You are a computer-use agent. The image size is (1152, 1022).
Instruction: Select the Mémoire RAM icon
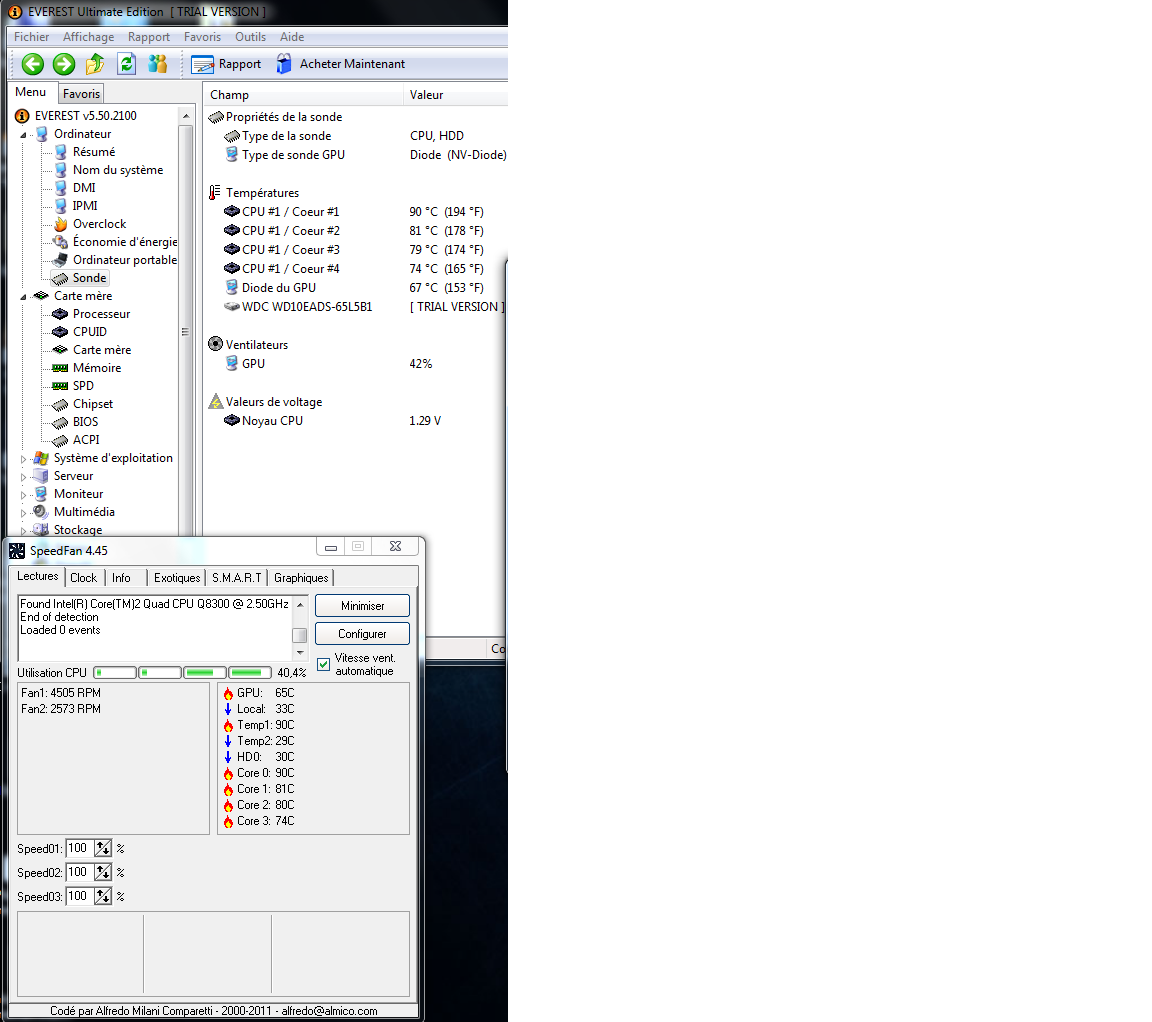(60, 368)
